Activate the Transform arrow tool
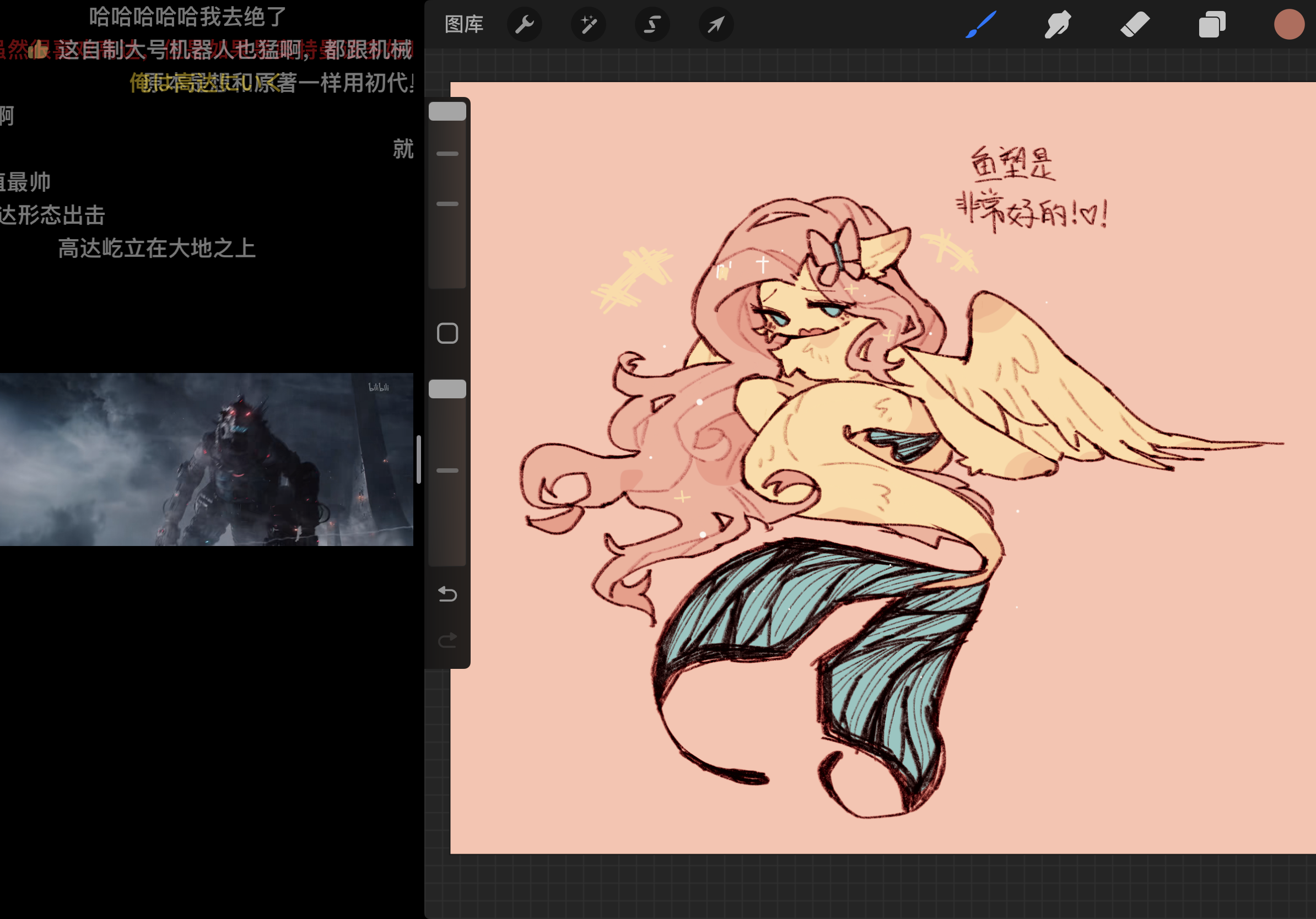The height and width of the screenshot is (919, 1316). click(x=716, y=25)
